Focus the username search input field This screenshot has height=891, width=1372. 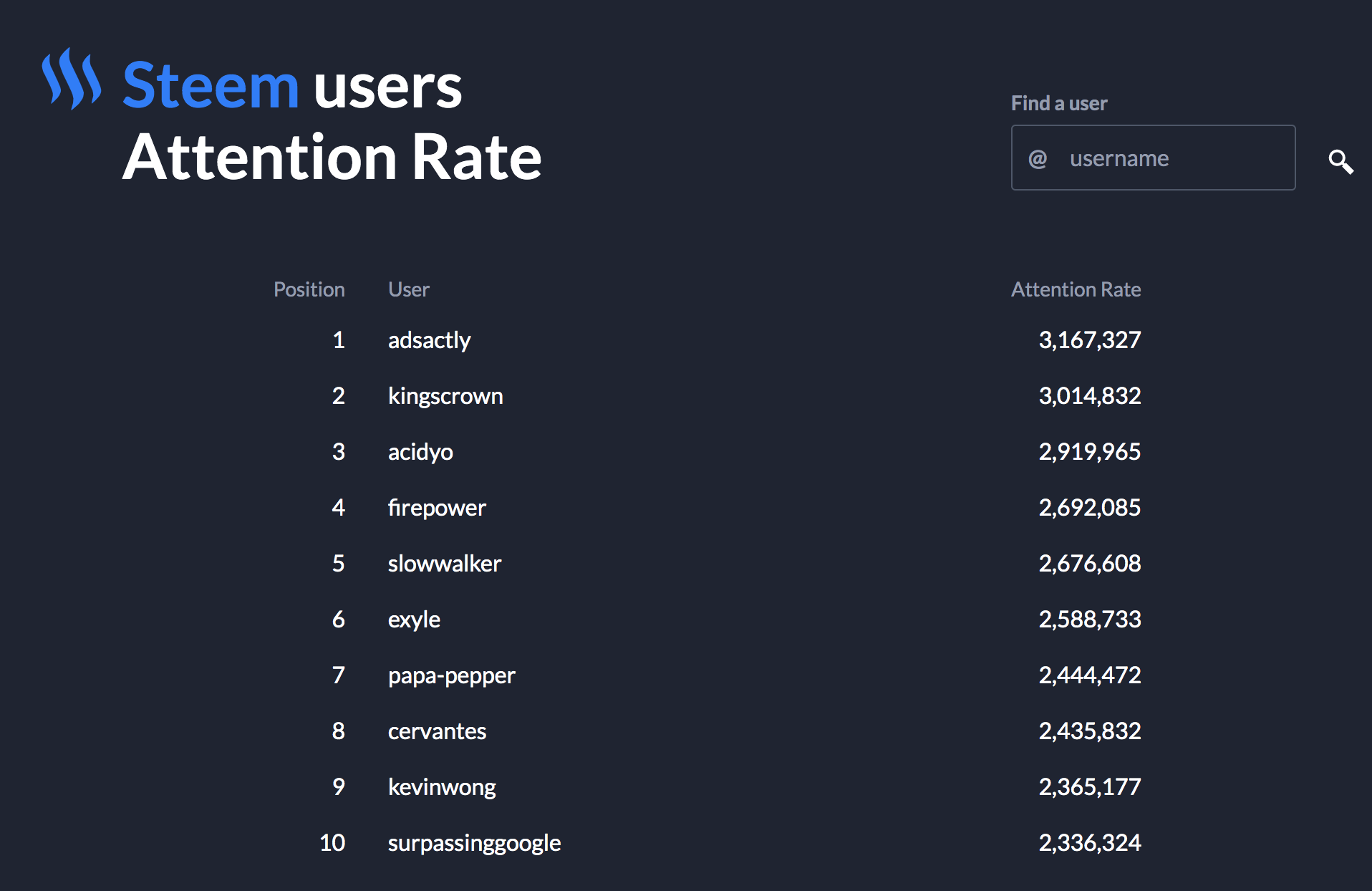(x=1153, y=158)
